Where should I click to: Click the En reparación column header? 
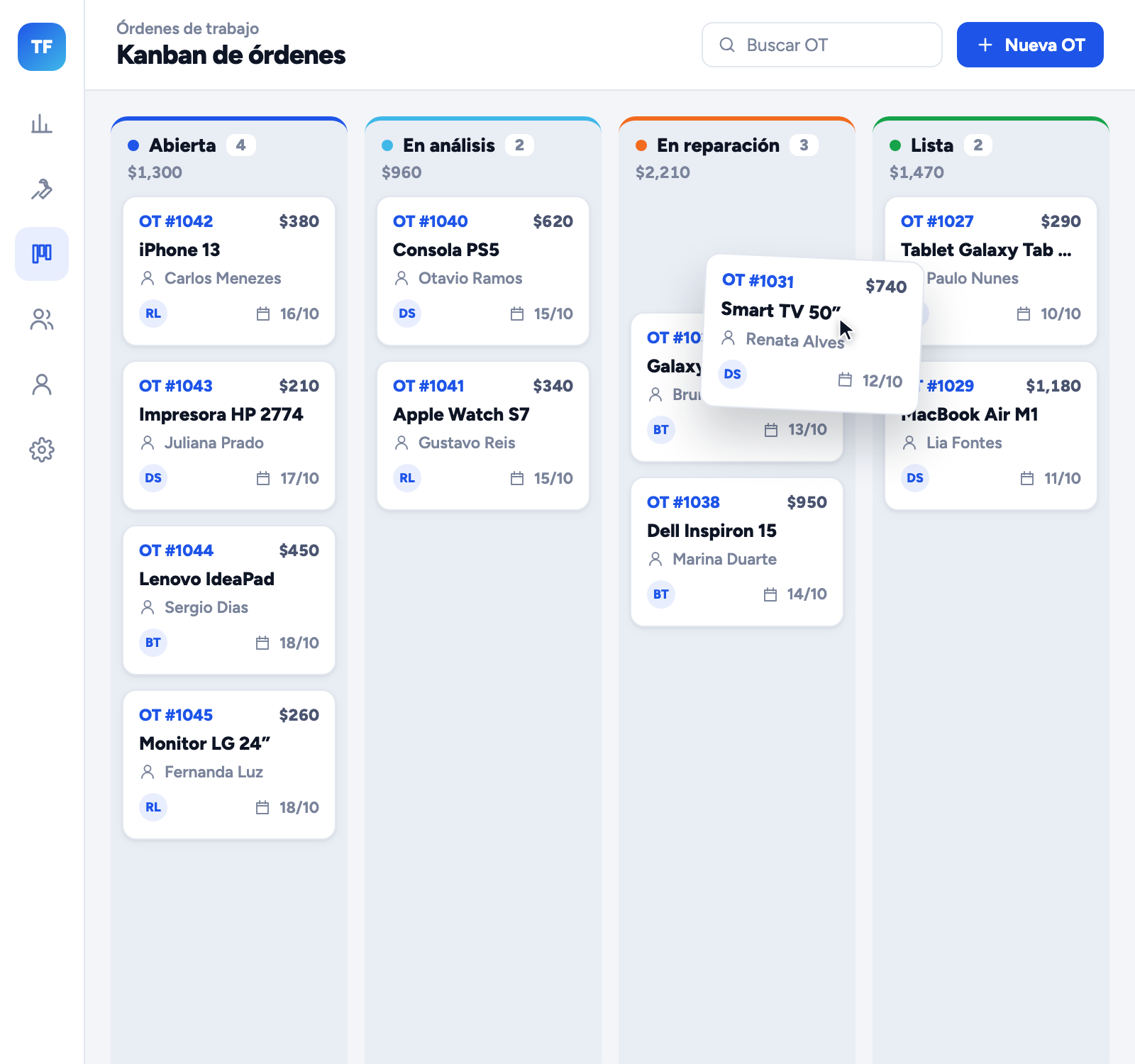(x=718, y=145)
